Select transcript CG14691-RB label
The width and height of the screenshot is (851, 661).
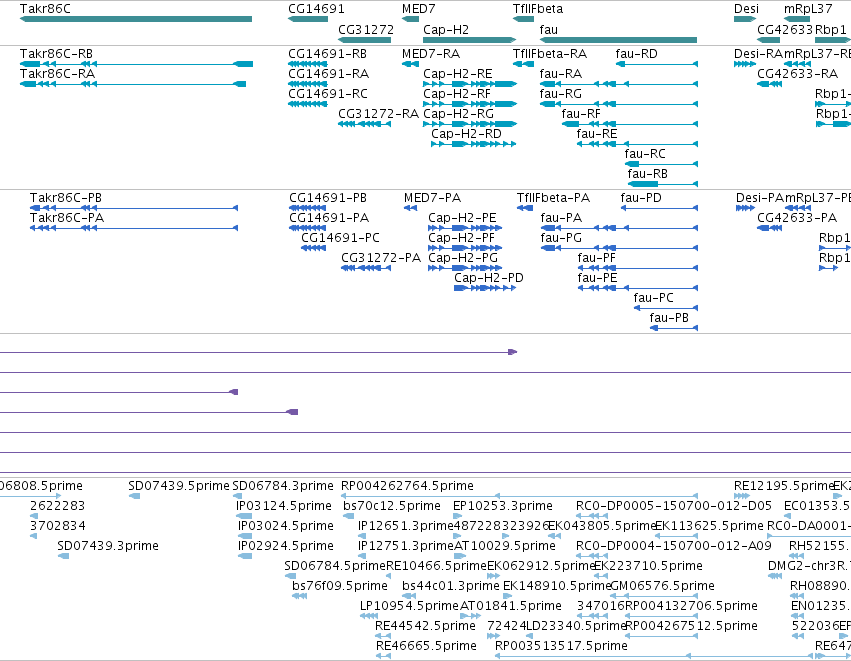(327, 54)
